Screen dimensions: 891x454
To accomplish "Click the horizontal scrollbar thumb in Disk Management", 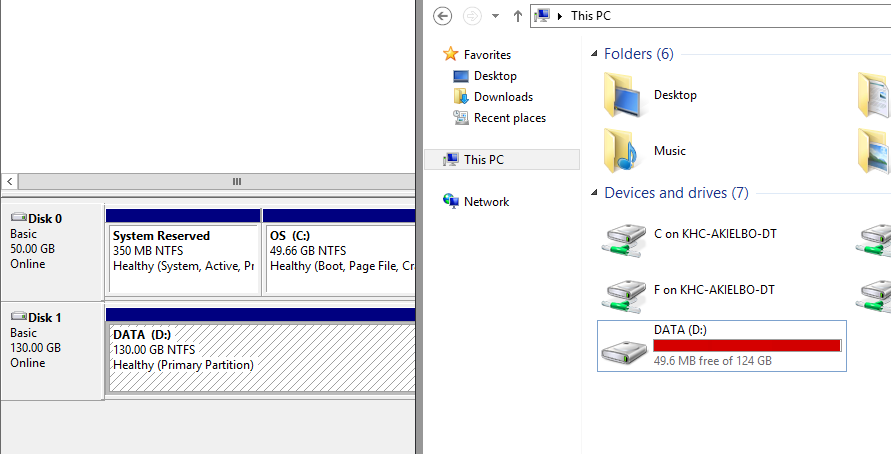I will point(217,182).
